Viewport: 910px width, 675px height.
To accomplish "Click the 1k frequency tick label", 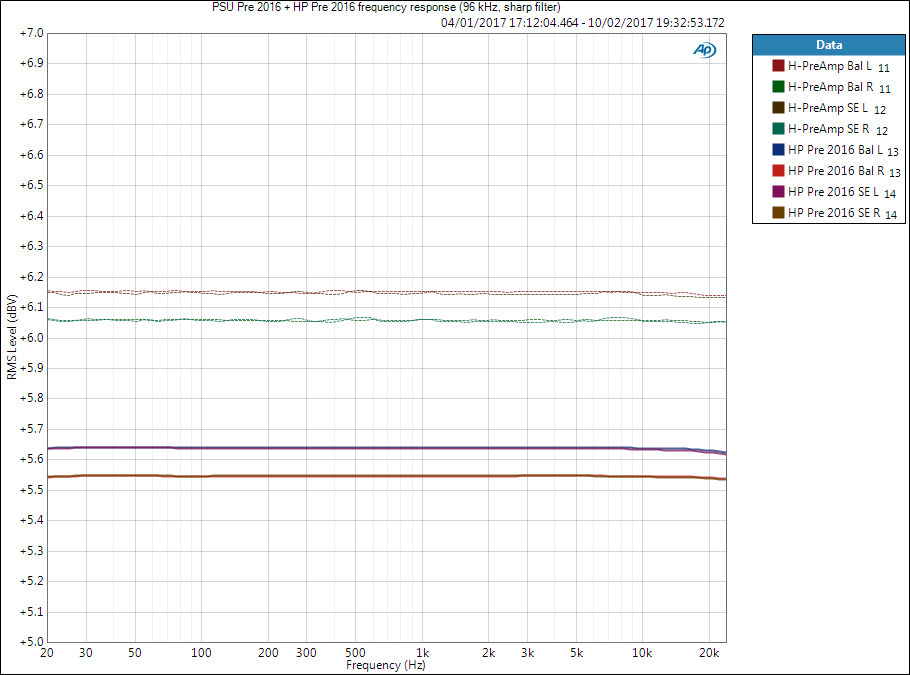I will [x=422, y=653].
